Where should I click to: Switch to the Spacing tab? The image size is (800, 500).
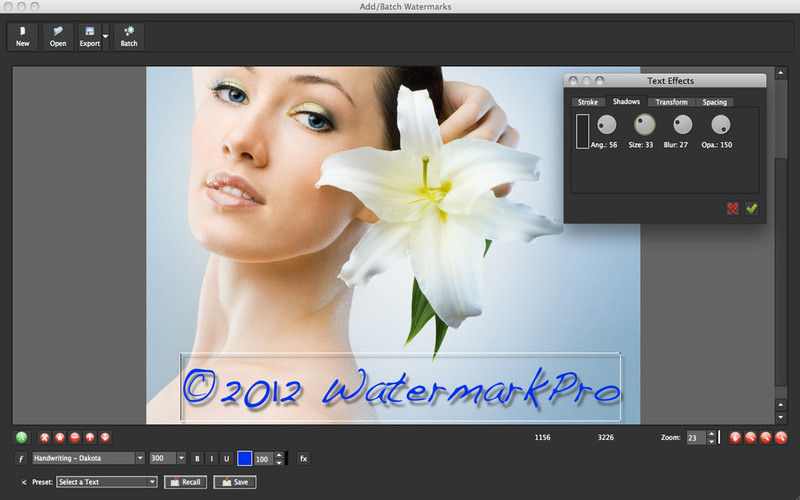pos(714,102)
